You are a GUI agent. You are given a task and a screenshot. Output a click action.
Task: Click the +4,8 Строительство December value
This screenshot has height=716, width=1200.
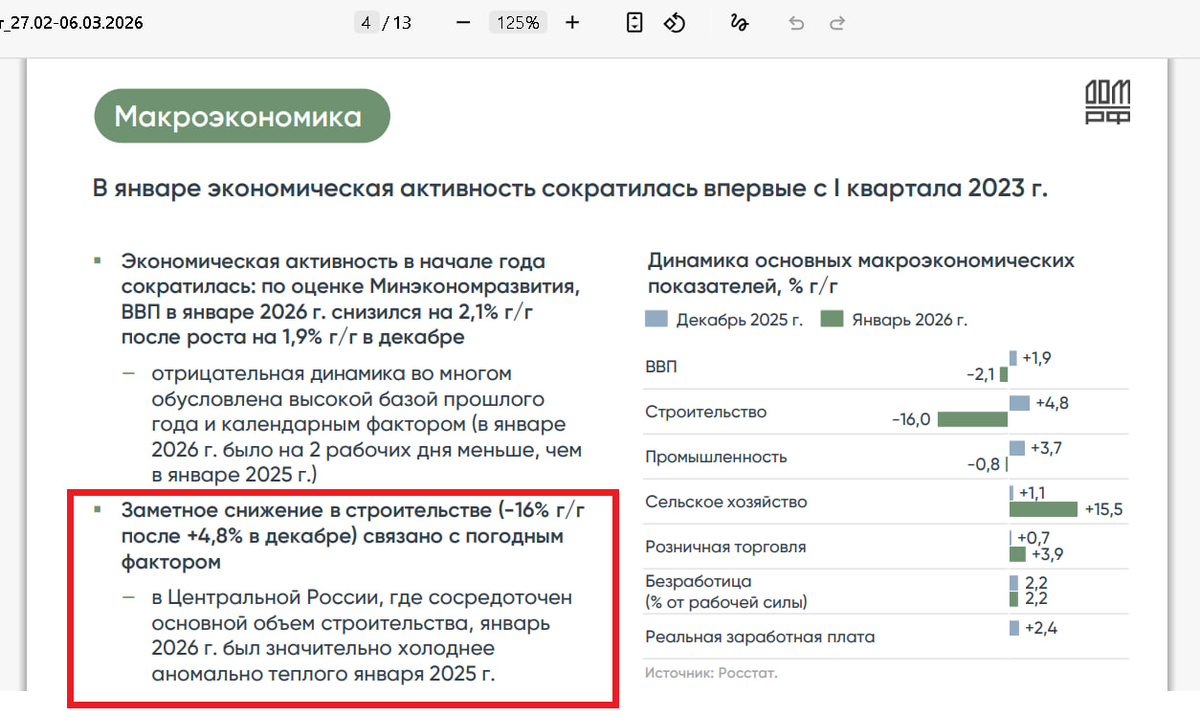pyautogui.click(x=1053, y=403)
